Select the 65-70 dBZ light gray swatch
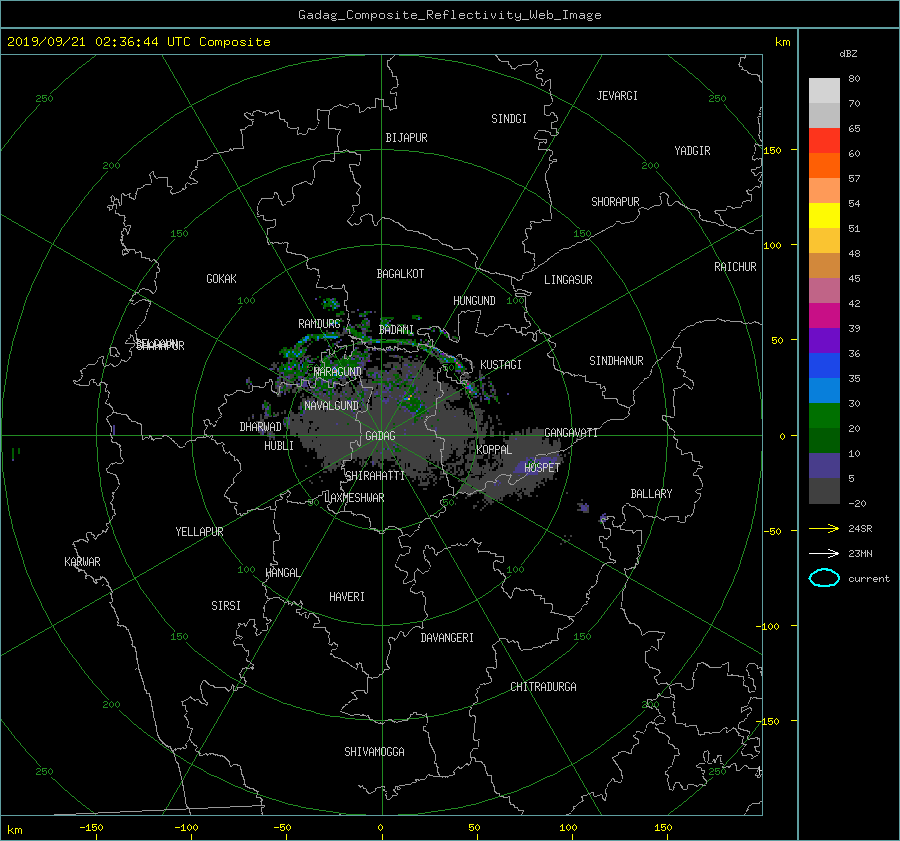Image resolution: width=900 pixels, height=841 pixels. [824, 115]
